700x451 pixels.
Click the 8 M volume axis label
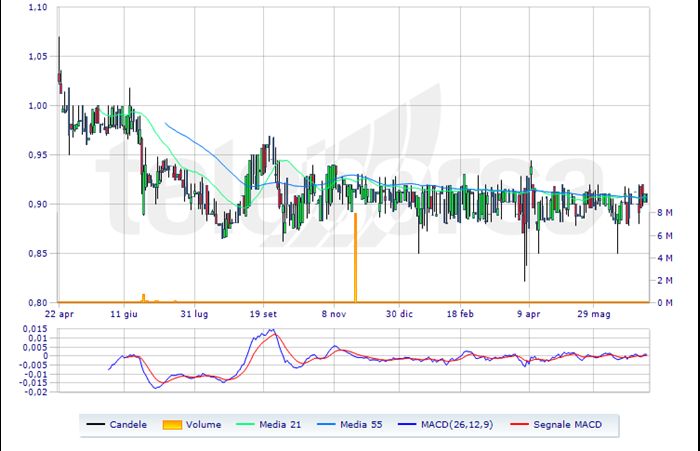point(665,213)
